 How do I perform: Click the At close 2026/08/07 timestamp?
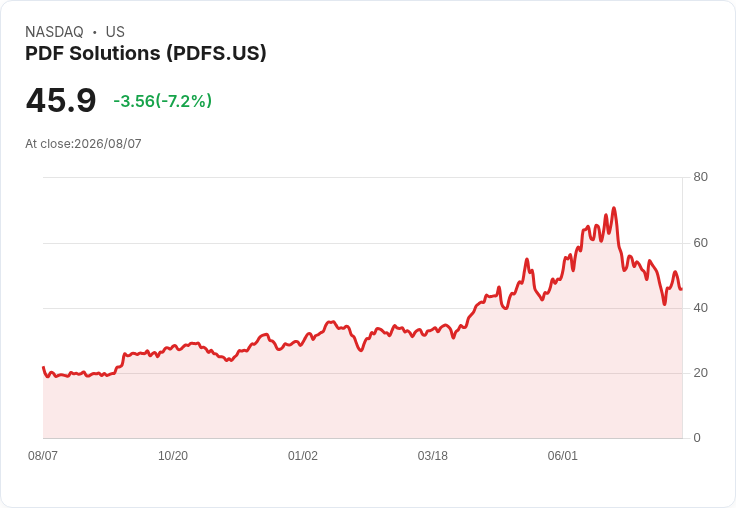83,144
